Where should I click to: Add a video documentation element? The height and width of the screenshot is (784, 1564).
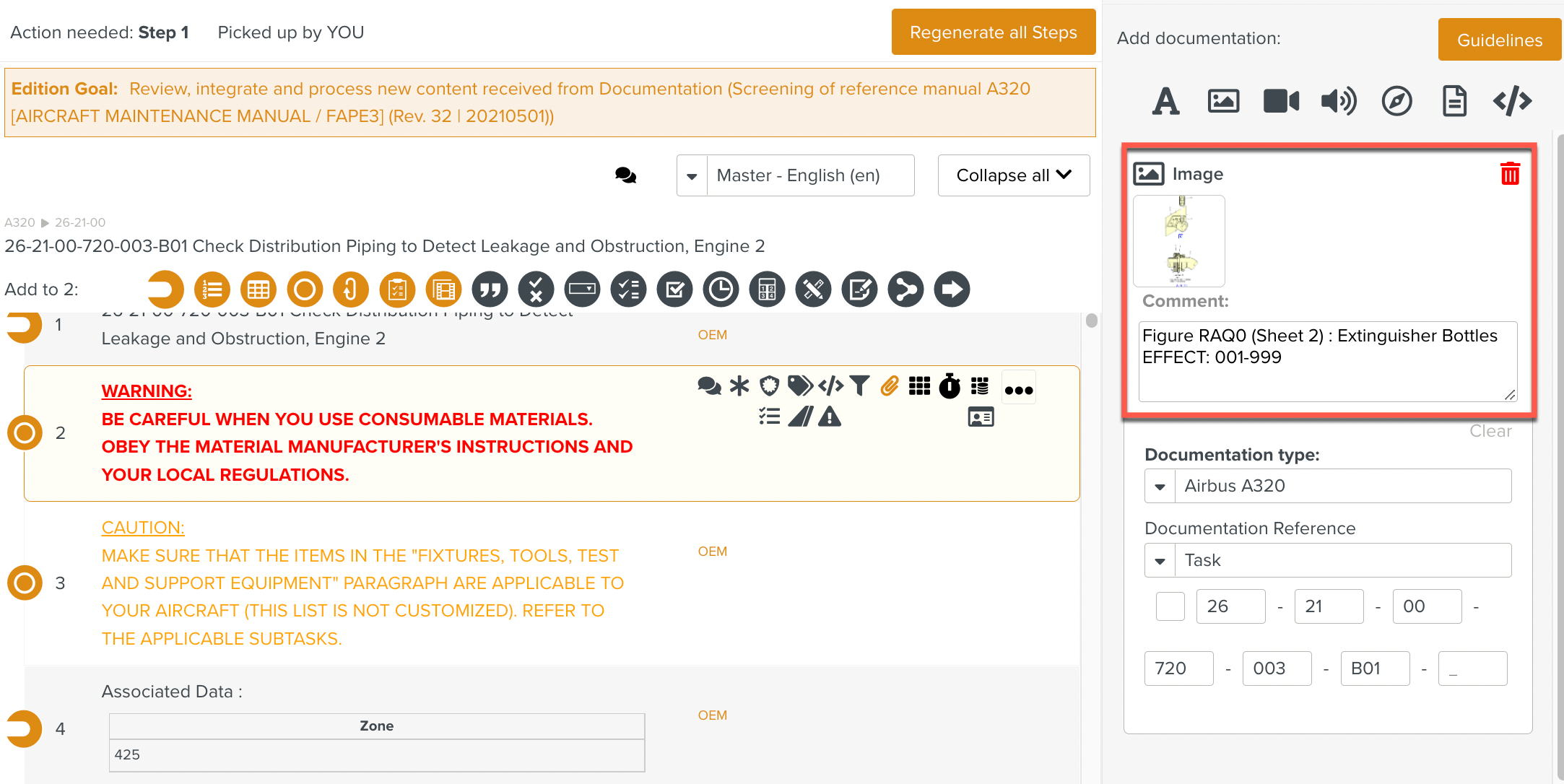[1281, 101]
